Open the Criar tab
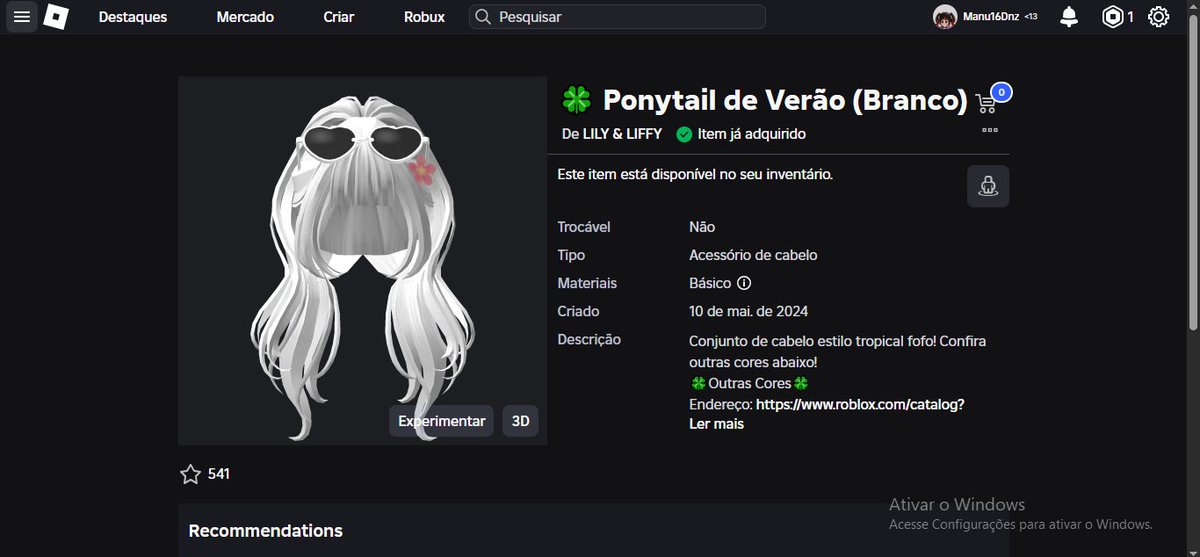This screenshot has height=557, width=1200. coord(339,17)
